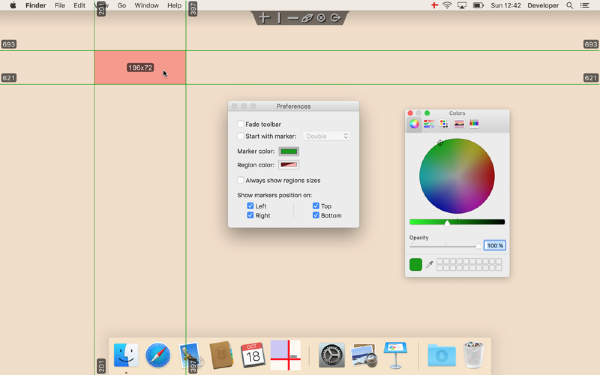Open the Help menu

click(x=174, y=5)
